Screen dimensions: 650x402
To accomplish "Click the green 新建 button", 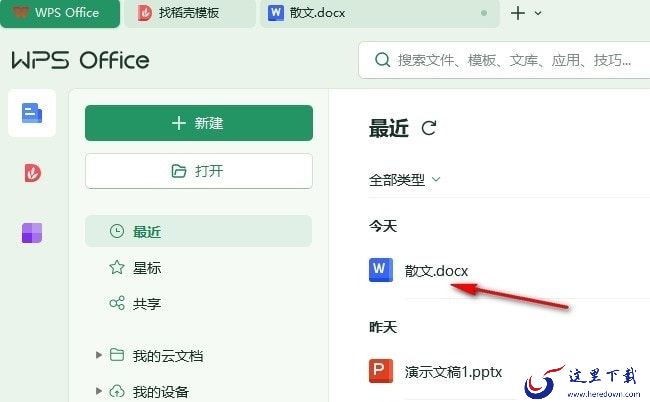I will (199, 123).
